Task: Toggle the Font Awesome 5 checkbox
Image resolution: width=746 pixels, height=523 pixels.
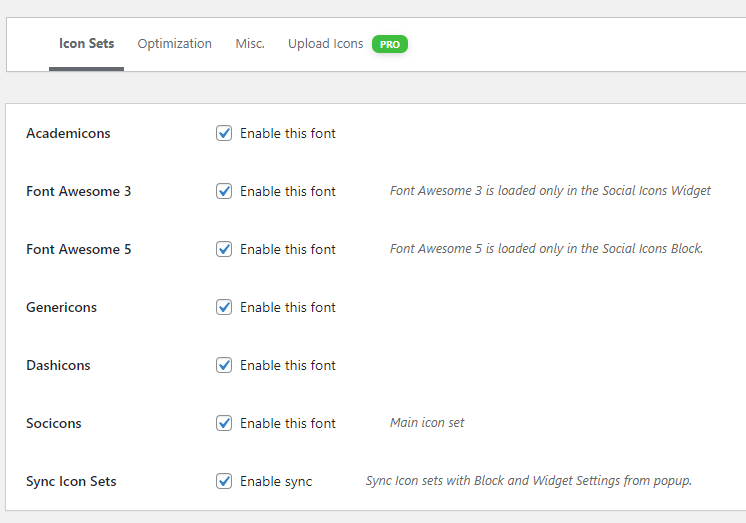Action: [224, 249]
